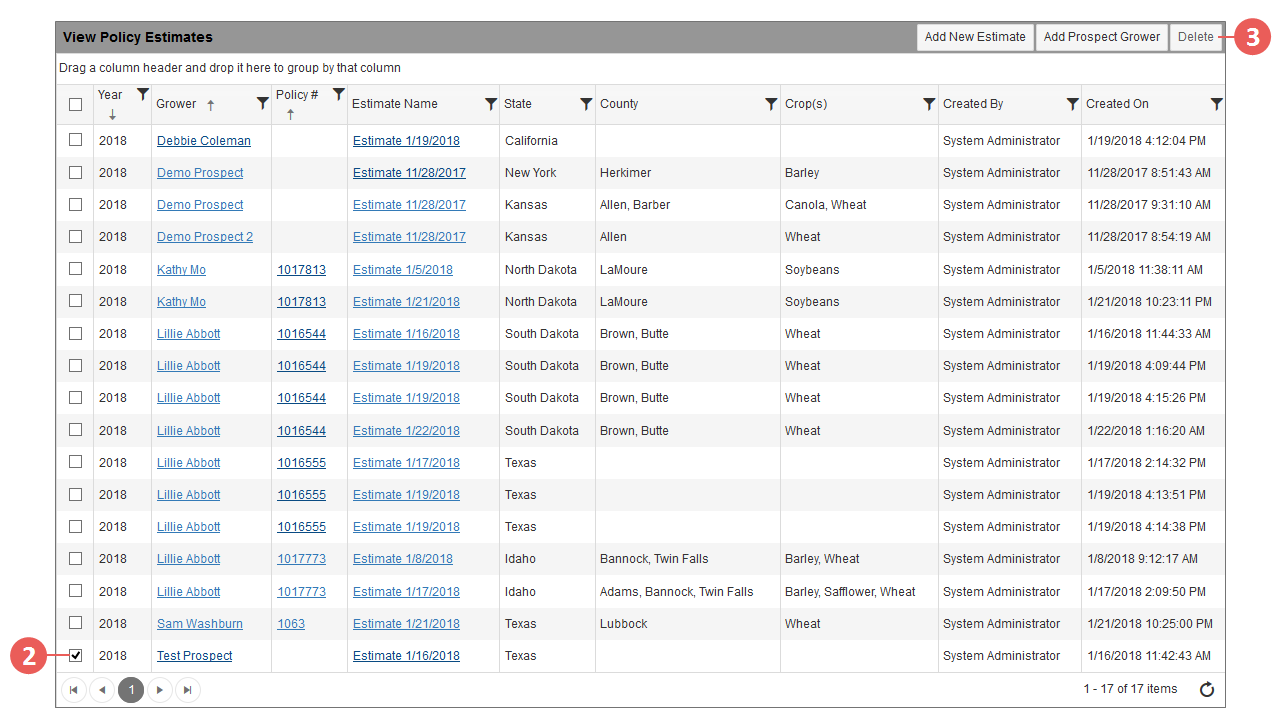The height and width of the screenshot is (708, 1282).
Task: Click the group-by drop area hint text
Action: (x=230, y=68)
